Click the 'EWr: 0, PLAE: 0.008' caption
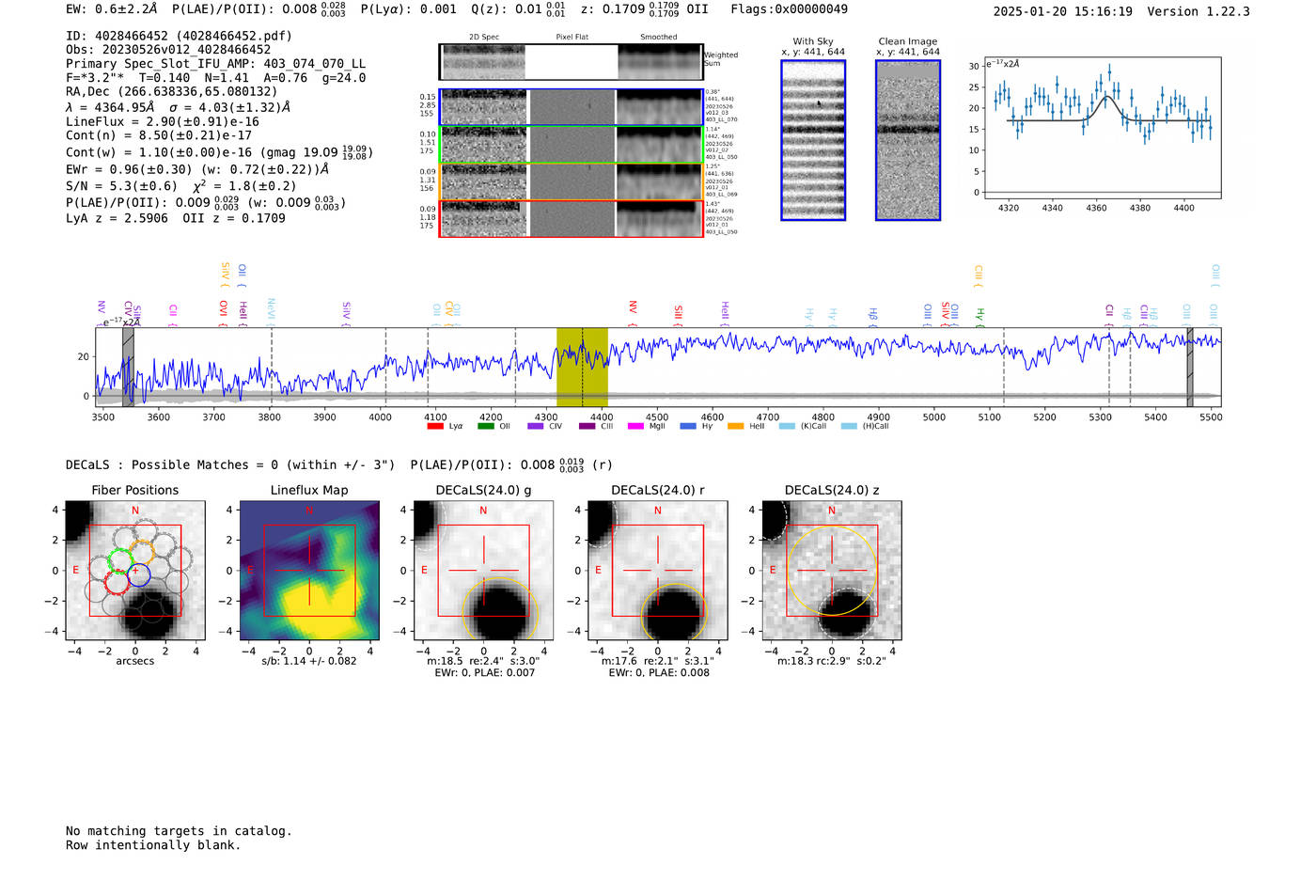The image size is (1316, 896). (x=658, y=672)
